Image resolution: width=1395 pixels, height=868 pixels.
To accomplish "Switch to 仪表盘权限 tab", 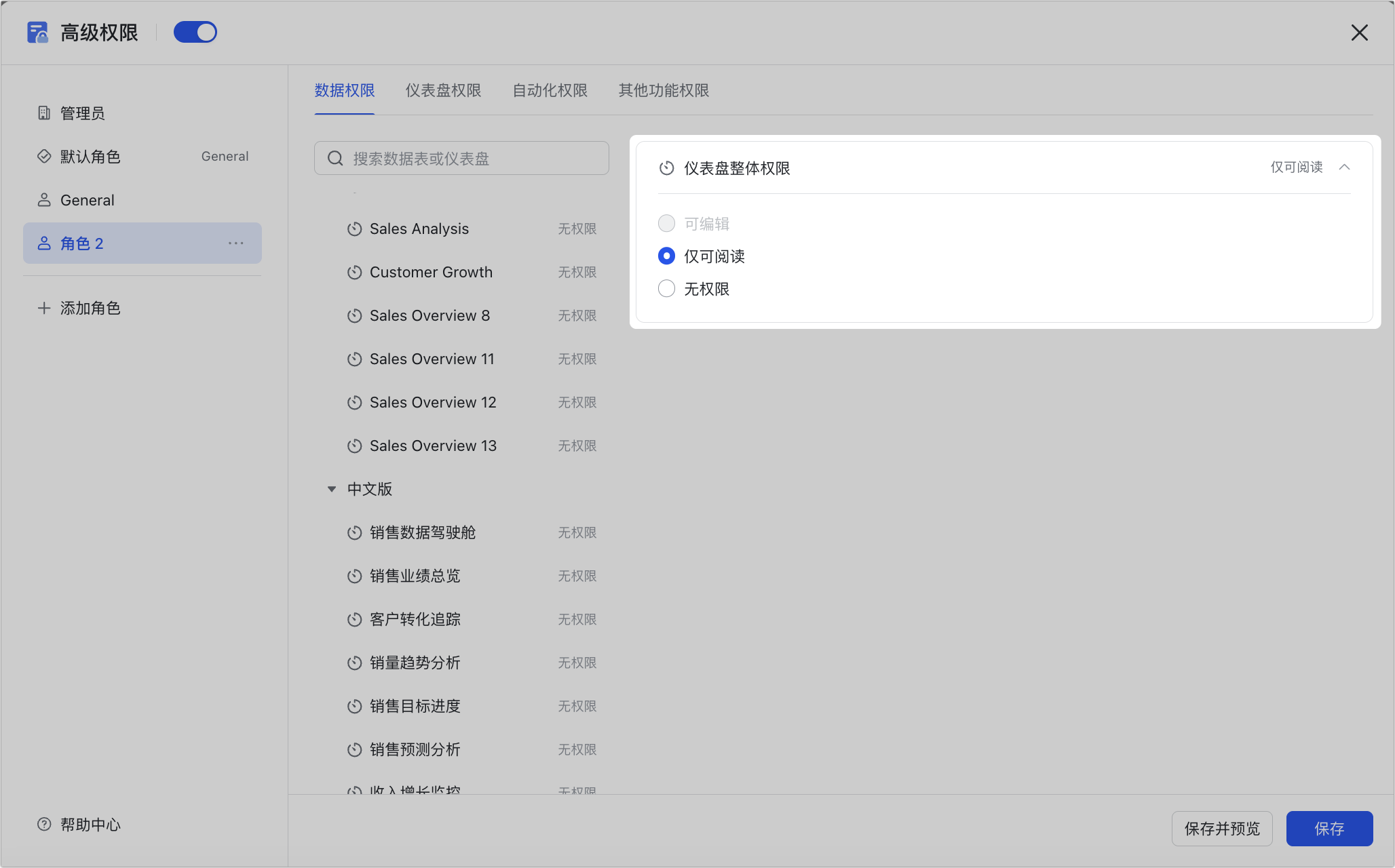I will pos(443,90).
